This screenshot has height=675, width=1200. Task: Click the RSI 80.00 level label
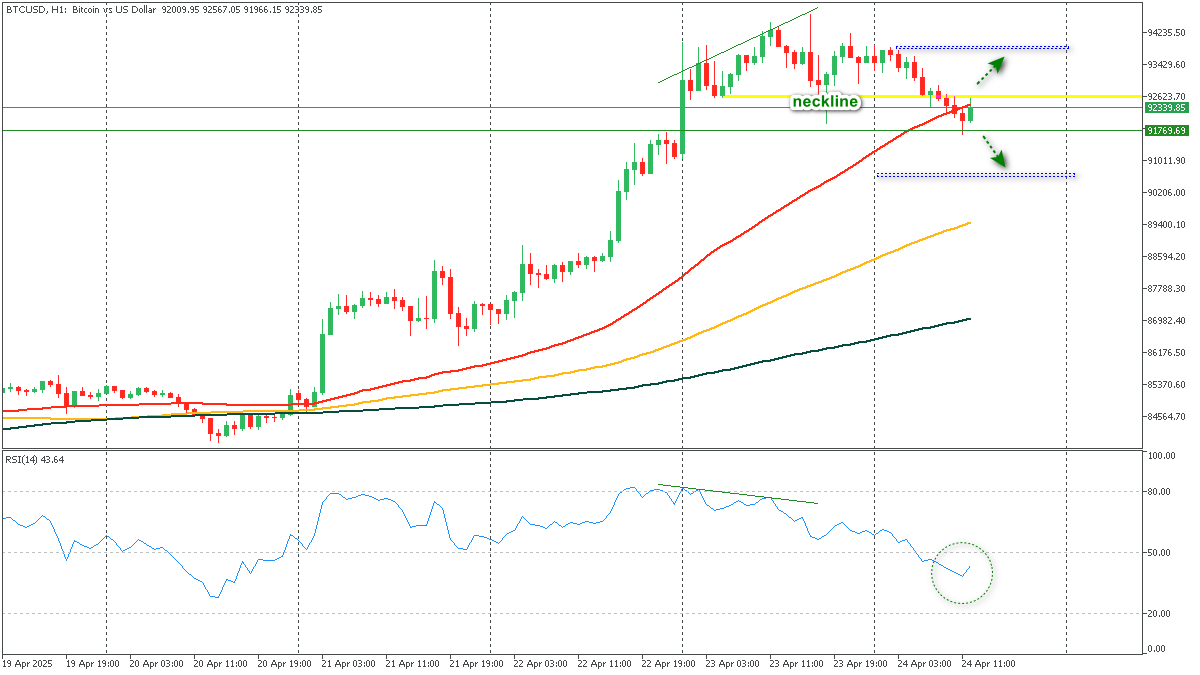(1160, 491)
